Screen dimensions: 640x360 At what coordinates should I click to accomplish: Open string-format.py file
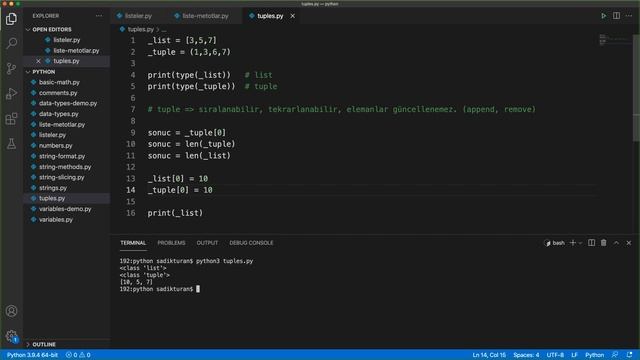coord(62,156)
